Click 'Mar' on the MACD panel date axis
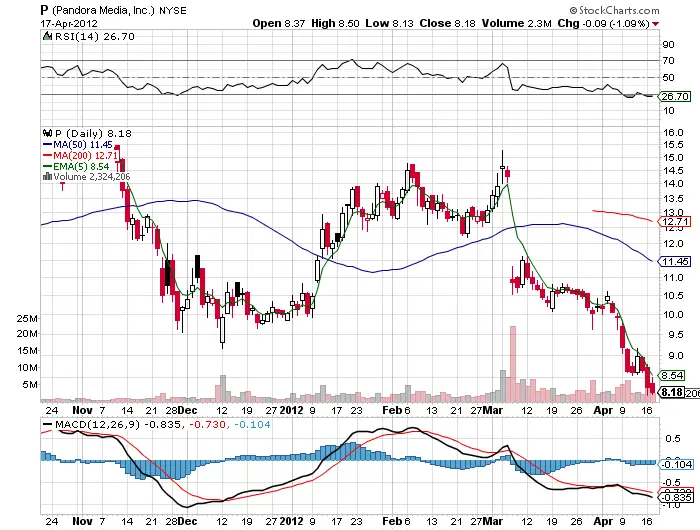This screenshot has height=530, width=700. coord(493,521)
